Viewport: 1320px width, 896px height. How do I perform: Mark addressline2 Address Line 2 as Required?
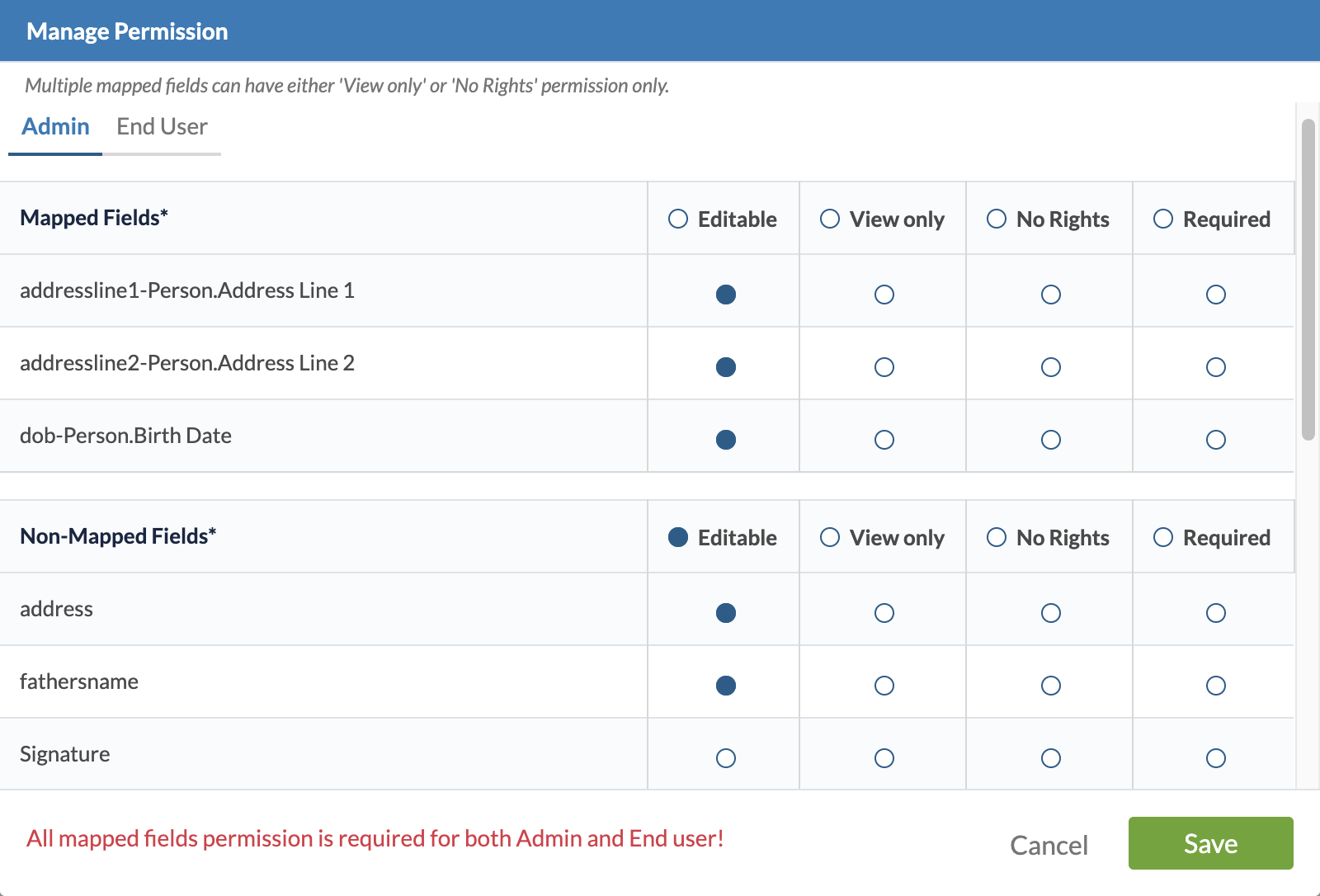(x=1216, y=367)
